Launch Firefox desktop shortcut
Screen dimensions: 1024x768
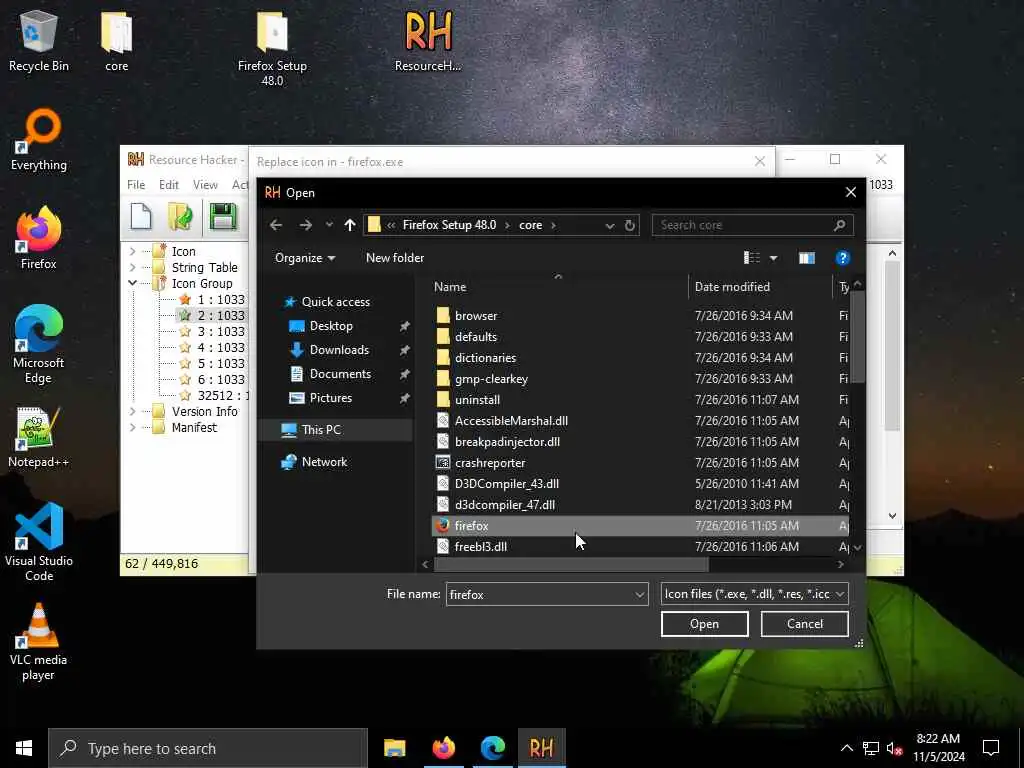pos(39,238)
